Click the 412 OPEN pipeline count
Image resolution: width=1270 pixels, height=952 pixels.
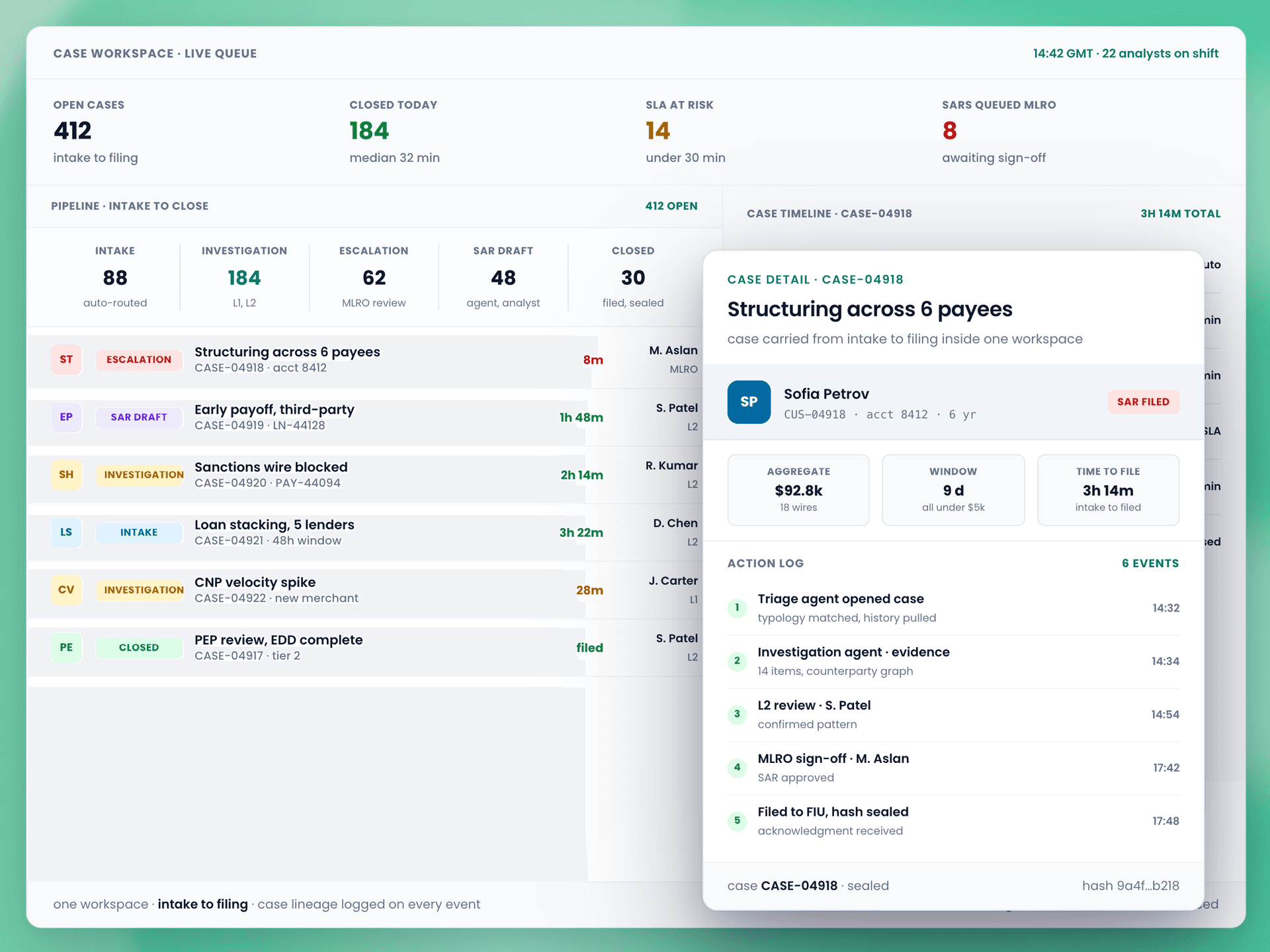pos(671,206)
